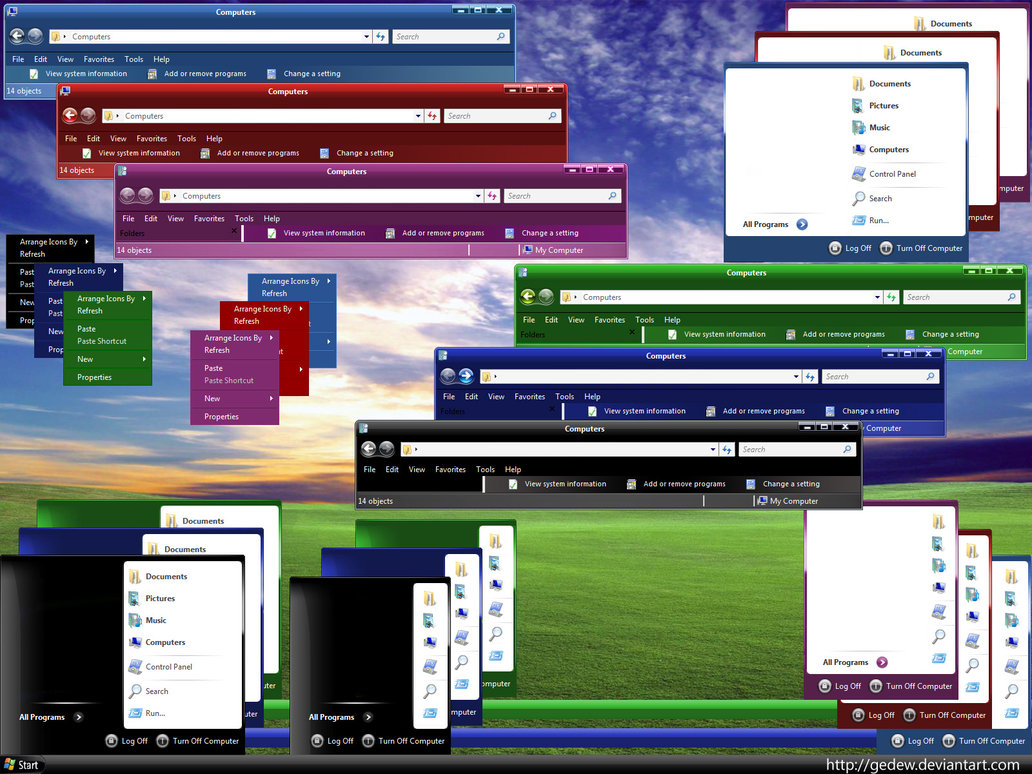
Task: Expand the address bar dropdown in the red window
Action: [x=418, y=116]
